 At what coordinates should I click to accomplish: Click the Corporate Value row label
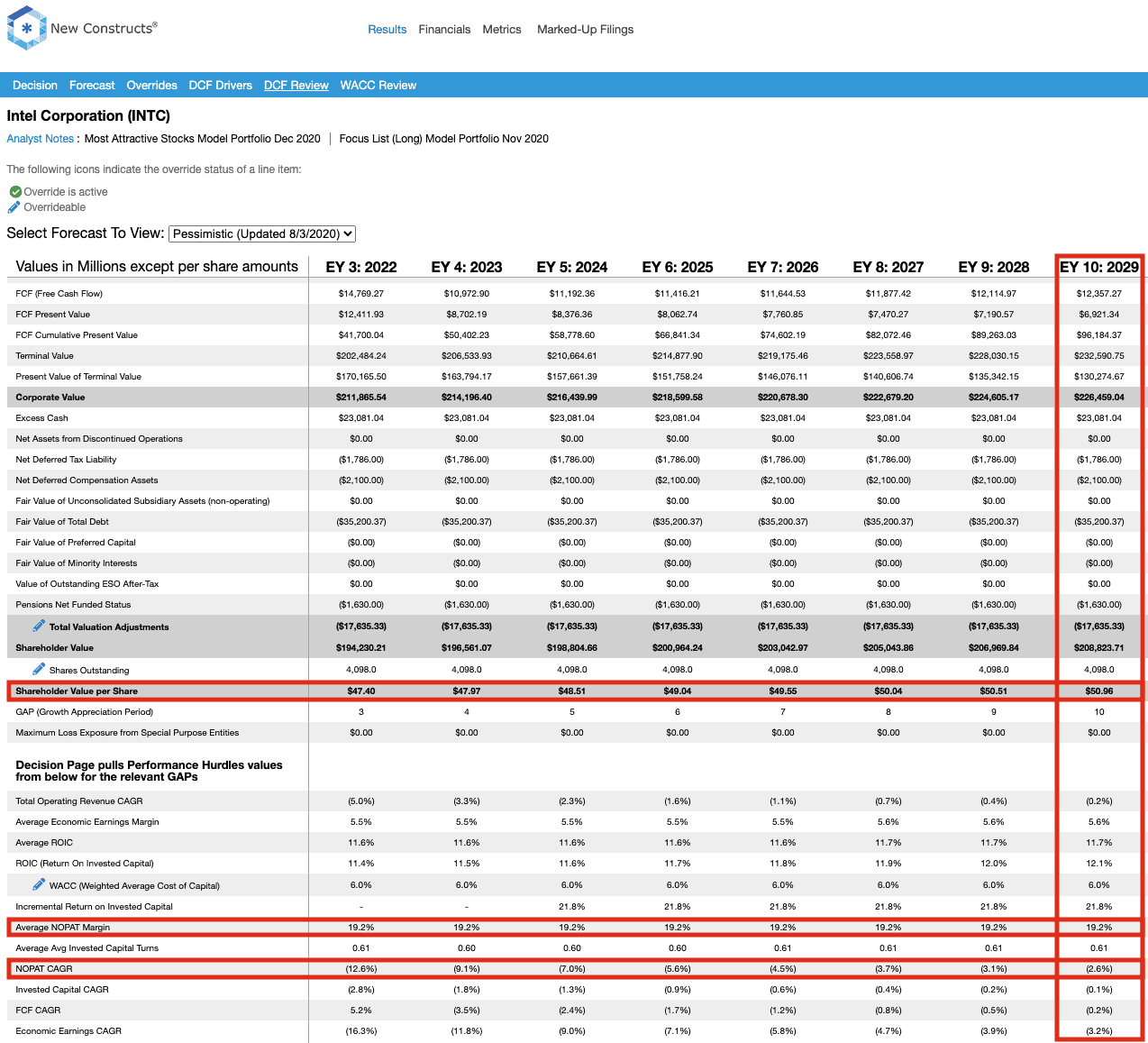tap(50, 398)
